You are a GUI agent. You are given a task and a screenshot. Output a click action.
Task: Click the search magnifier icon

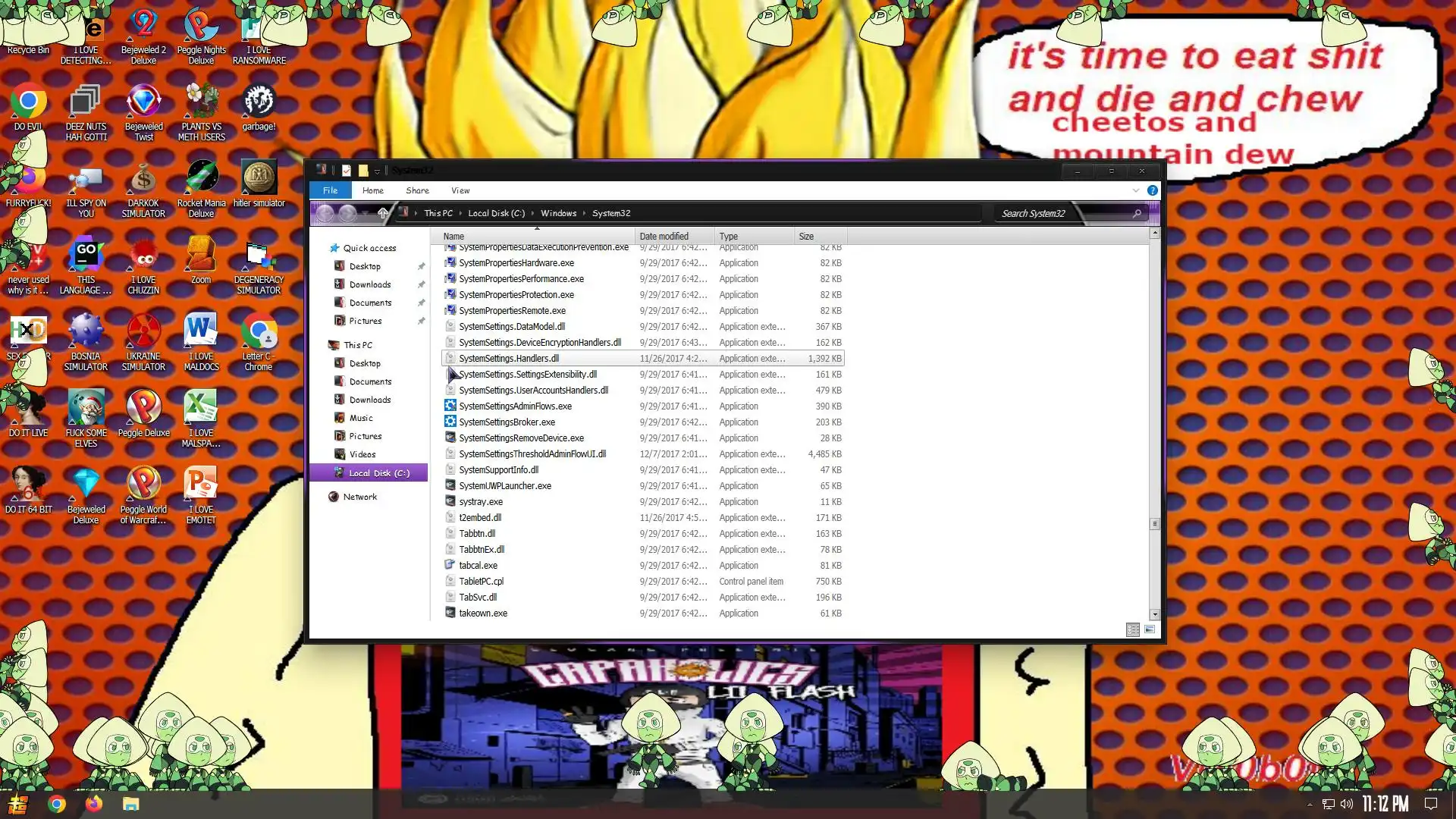coord(1137,213)
